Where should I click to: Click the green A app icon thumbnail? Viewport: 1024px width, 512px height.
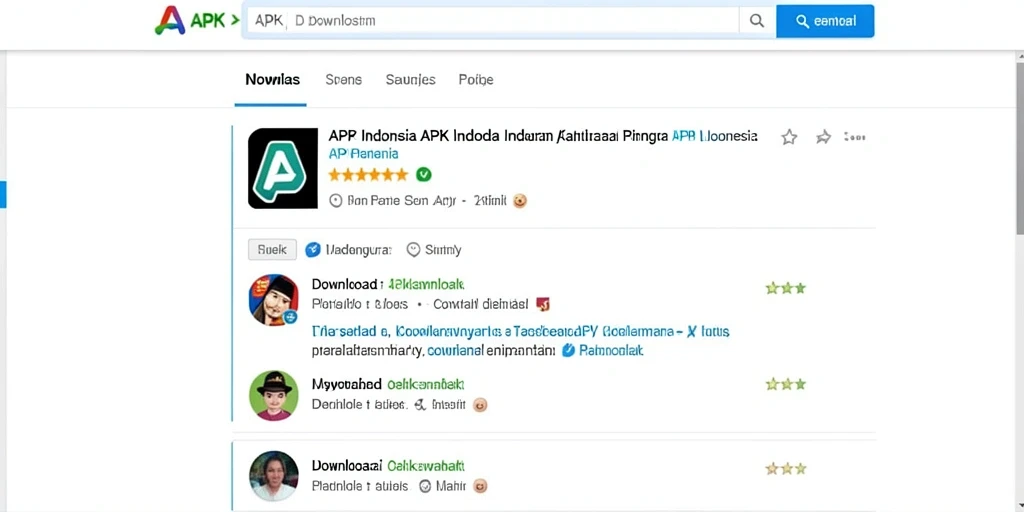pyautogui.click(x=283, y=168)
